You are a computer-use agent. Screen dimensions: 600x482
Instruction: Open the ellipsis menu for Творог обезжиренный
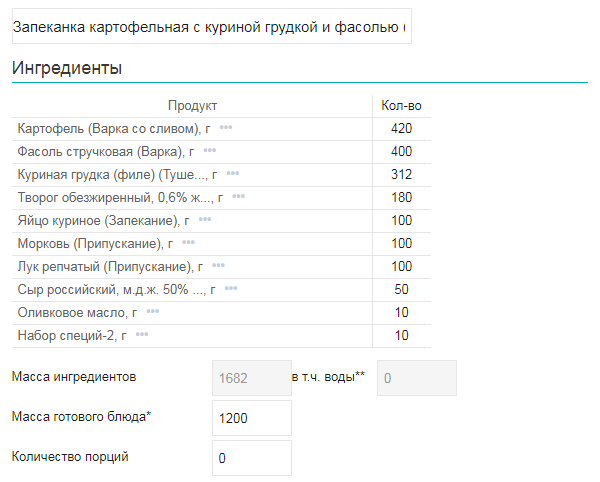pyautogui.click(x=238, y=197)
